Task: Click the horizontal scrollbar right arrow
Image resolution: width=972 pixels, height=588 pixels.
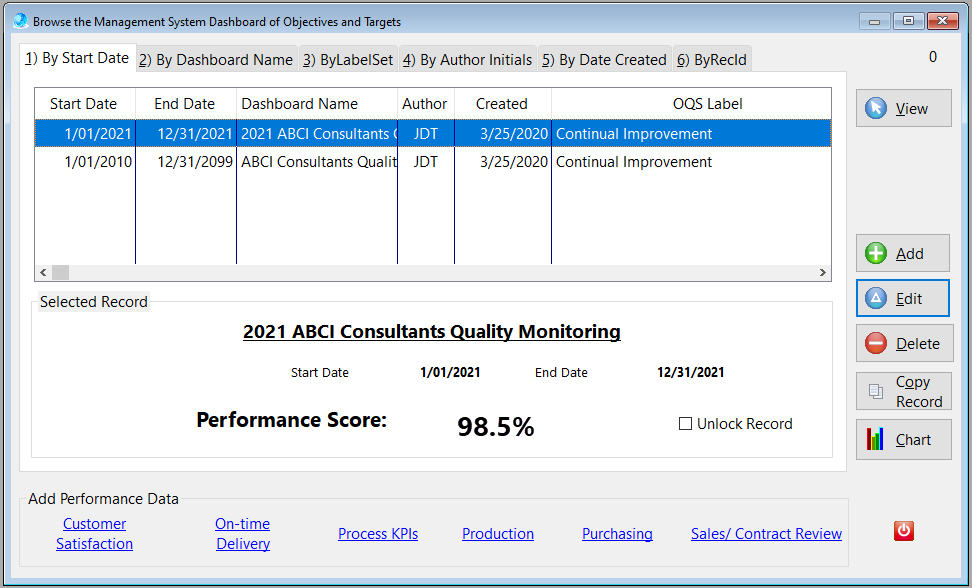Action: (823, 273)
